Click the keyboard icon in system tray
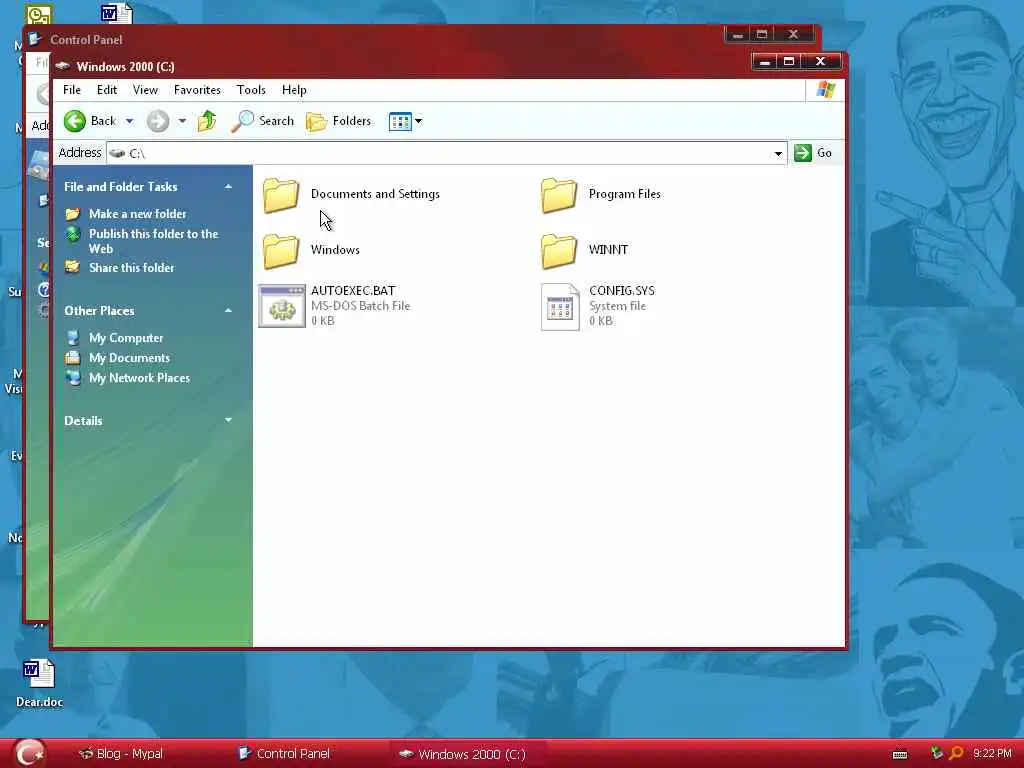1024x768 pixels. [900, 755]
